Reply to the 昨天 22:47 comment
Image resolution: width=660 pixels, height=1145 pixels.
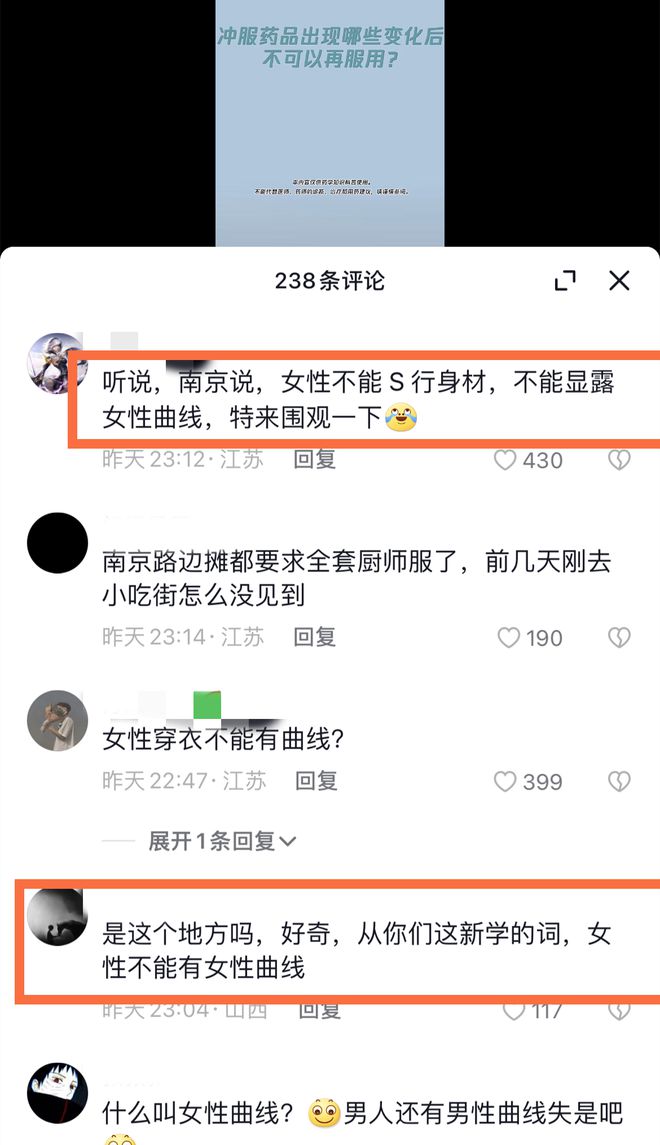click(x=316, y=781)
